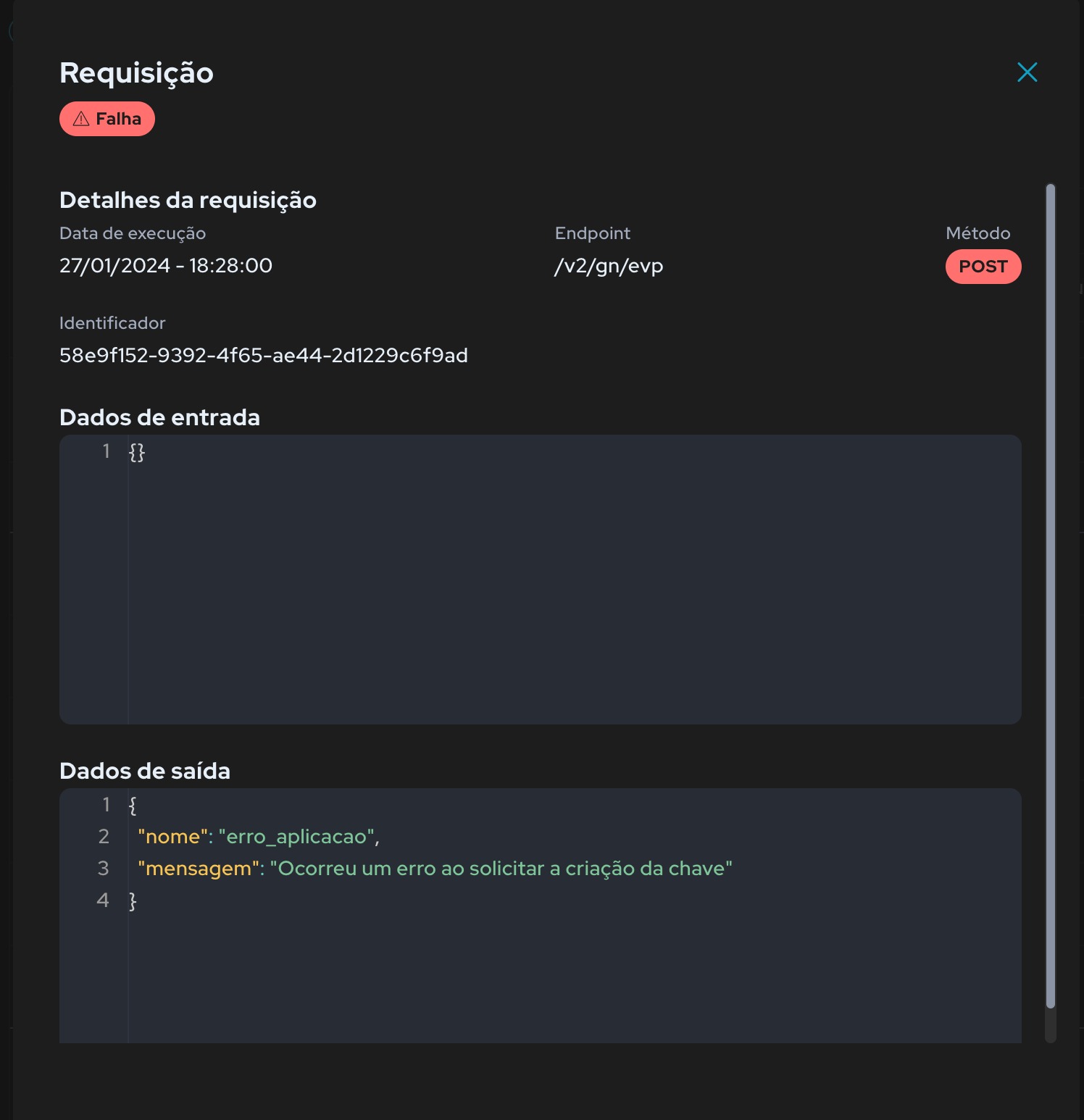
Task: Close the Requisição dialog with the X
Action: (x=1027, y=72)
